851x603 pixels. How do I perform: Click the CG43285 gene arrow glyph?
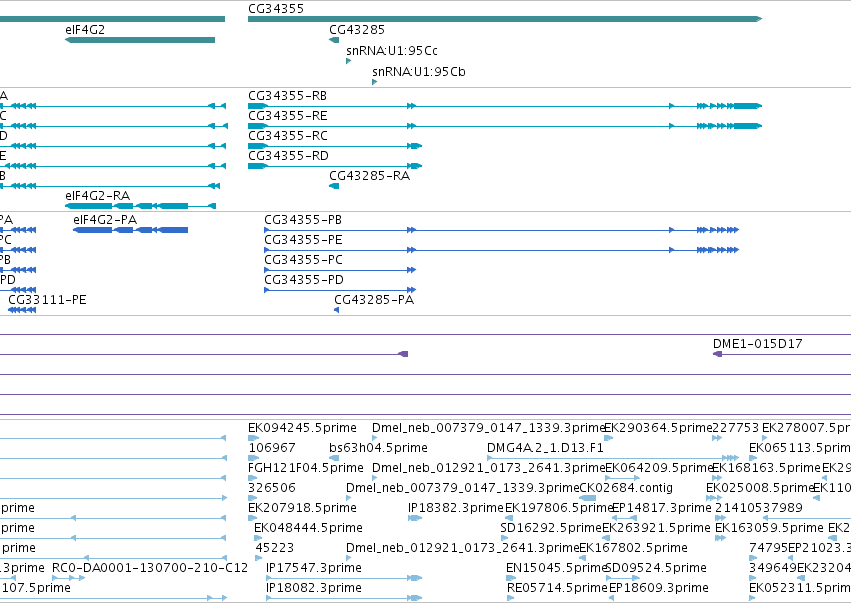tap(334, 40)
